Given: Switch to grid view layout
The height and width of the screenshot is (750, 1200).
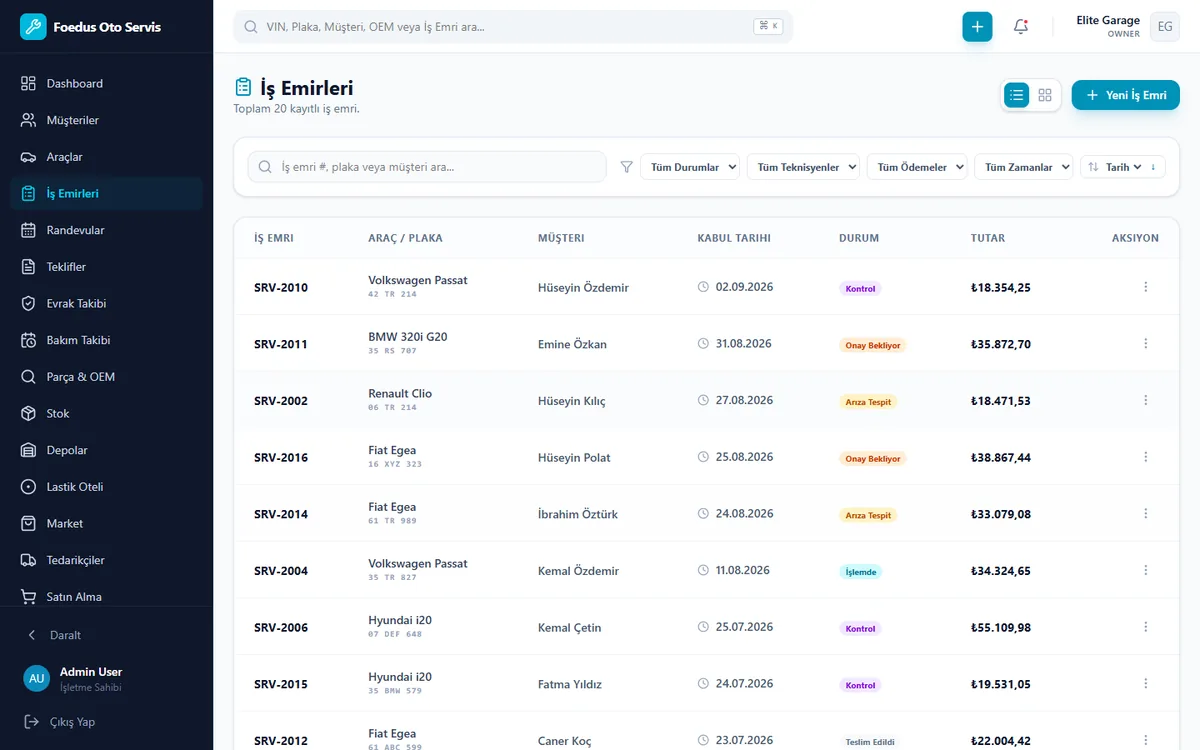Looking at the screenshot, I should pyautogui.click(x=1045, y=95).
